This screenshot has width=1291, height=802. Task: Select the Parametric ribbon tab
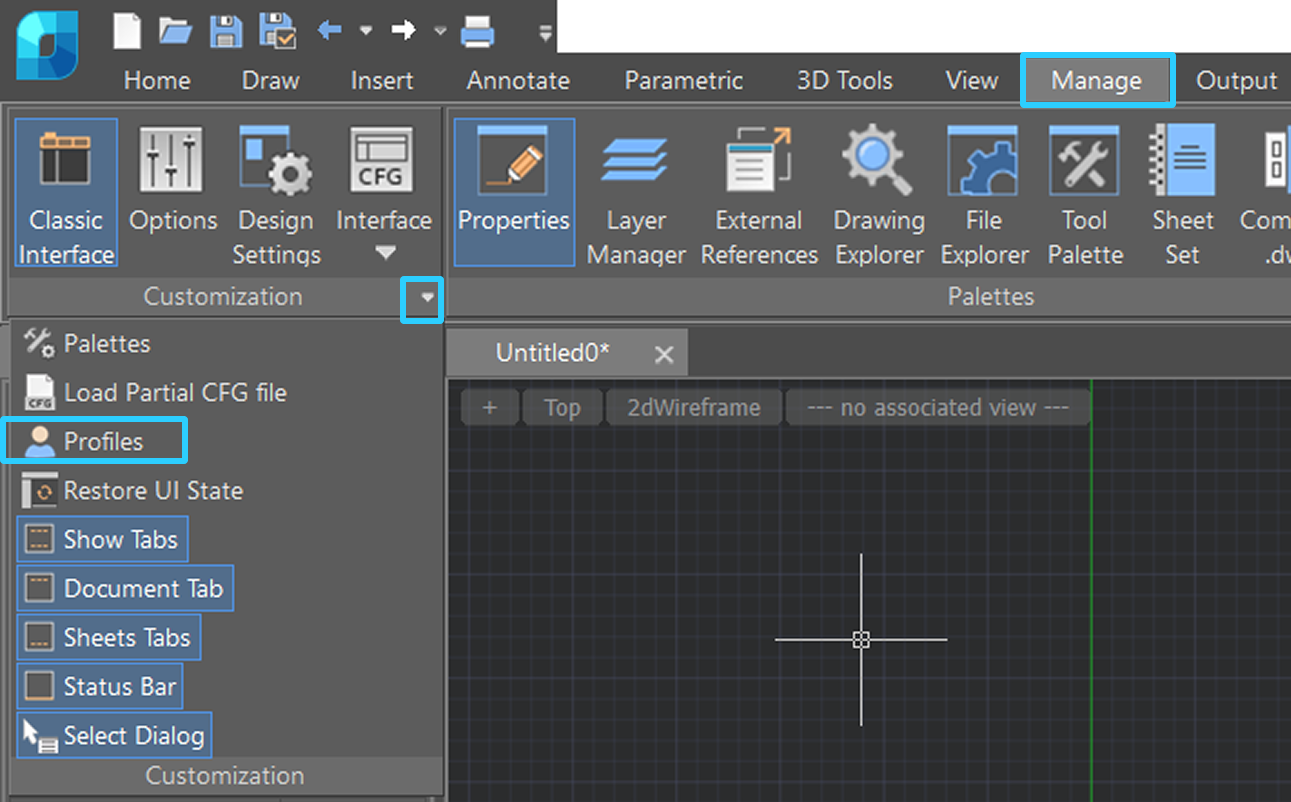pos(683,81)
